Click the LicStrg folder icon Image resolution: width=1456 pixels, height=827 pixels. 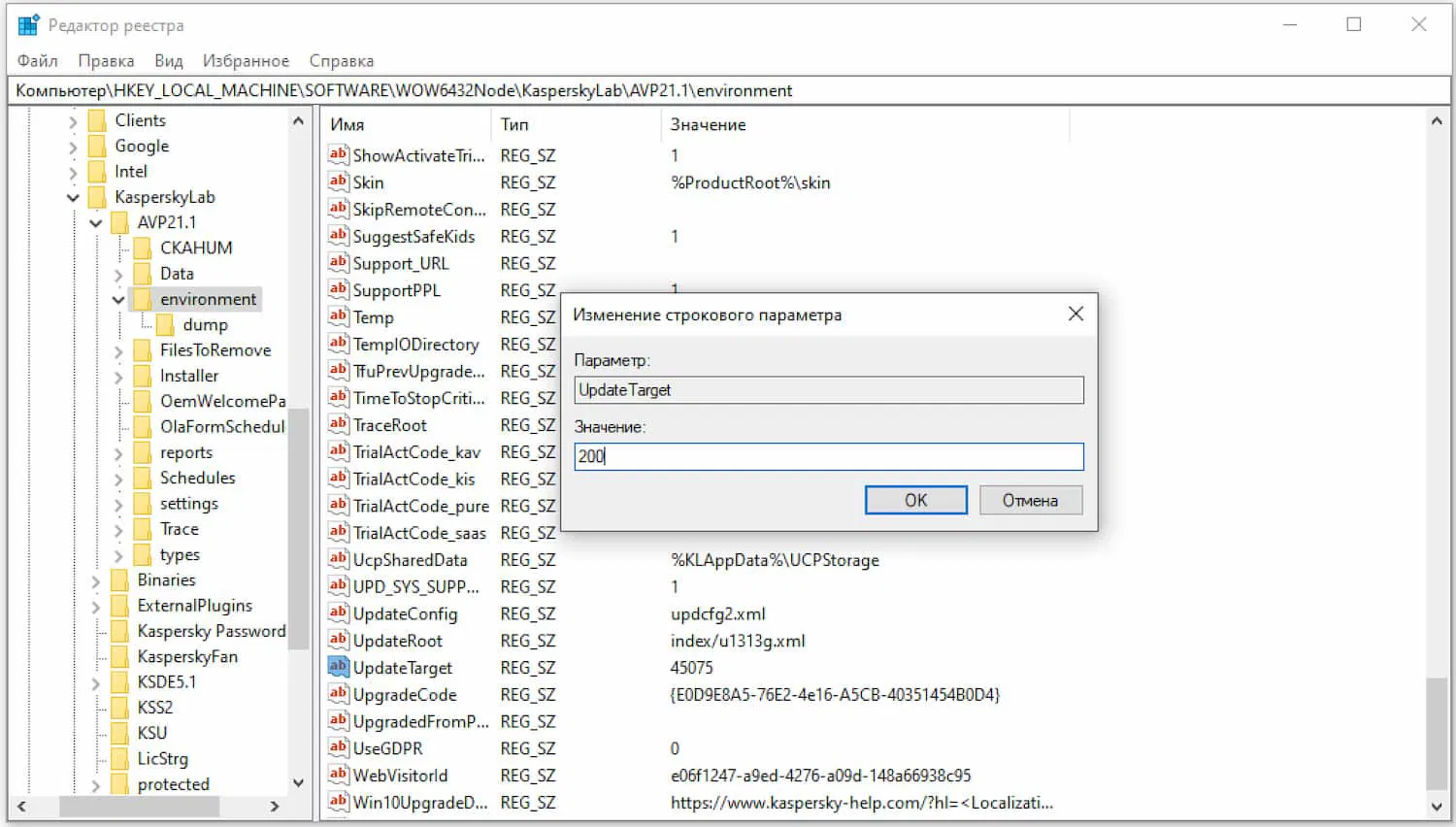120,758
